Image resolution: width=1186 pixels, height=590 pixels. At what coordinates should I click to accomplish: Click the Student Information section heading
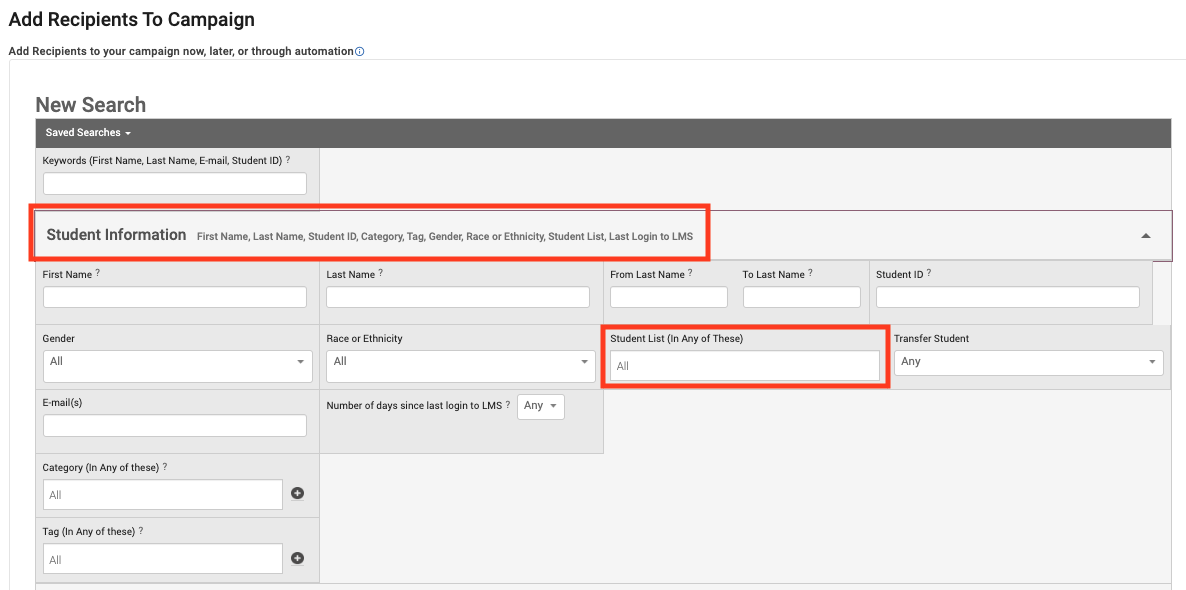[x=116, y=234]
